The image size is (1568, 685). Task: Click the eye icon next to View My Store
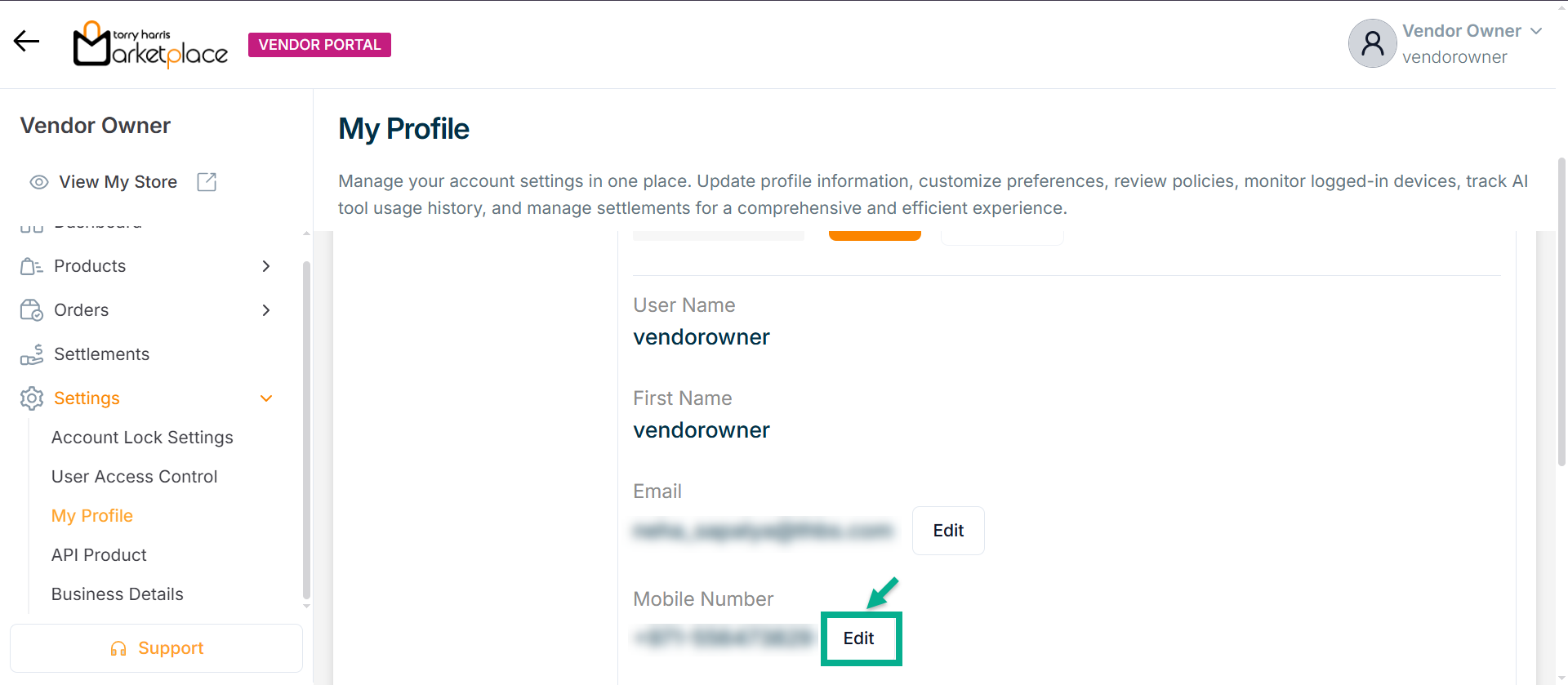pos(38,182)
